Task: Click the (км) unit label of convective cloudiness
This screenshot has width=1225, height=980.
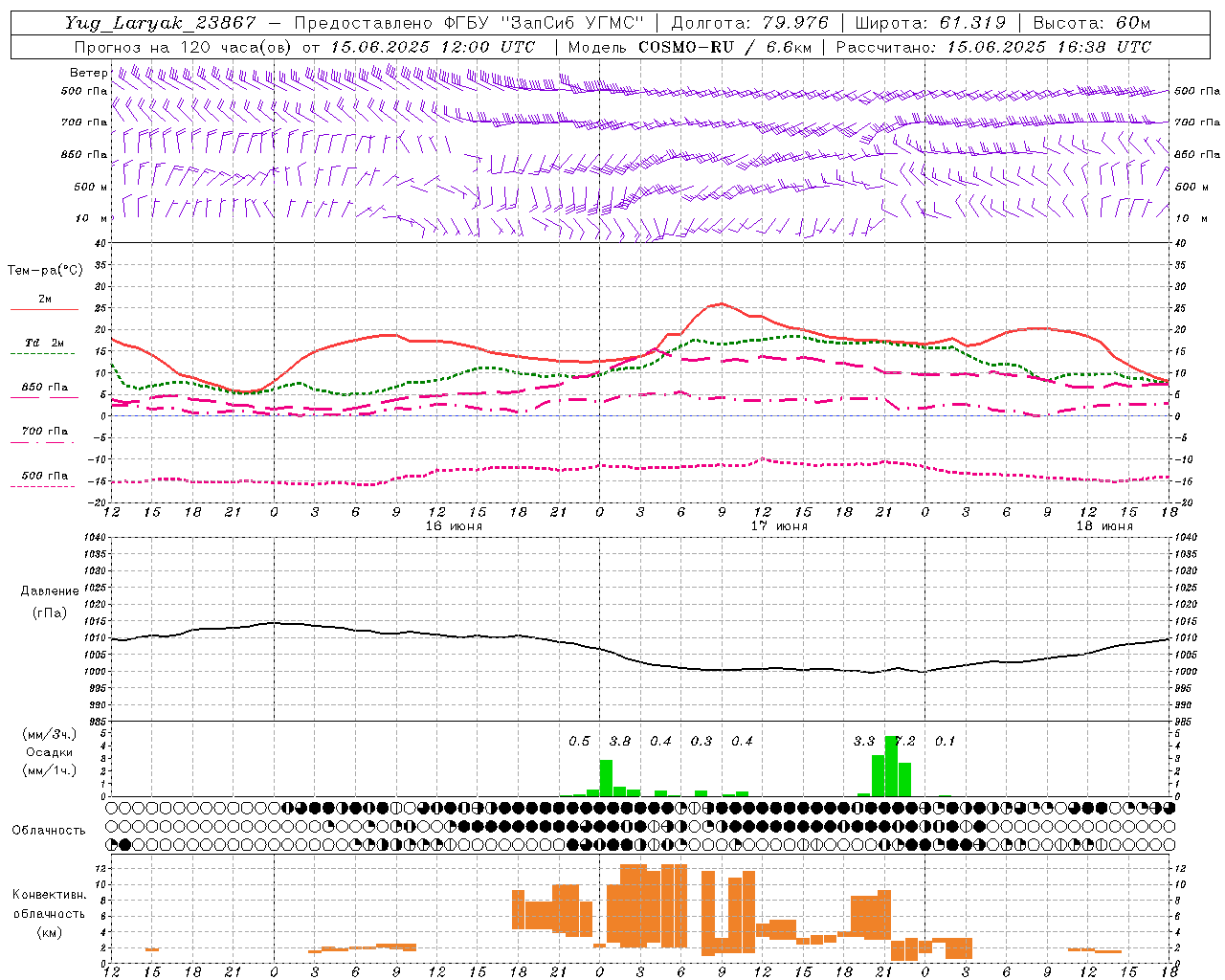Action: [x=49, y=932]
